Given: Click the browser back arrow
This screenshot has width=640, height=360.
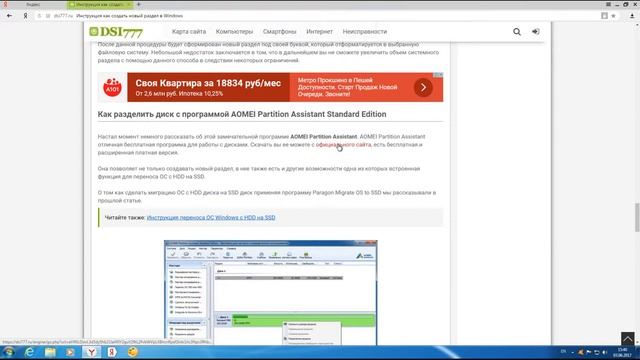Looking at the screenshot, I should [9, 16].
